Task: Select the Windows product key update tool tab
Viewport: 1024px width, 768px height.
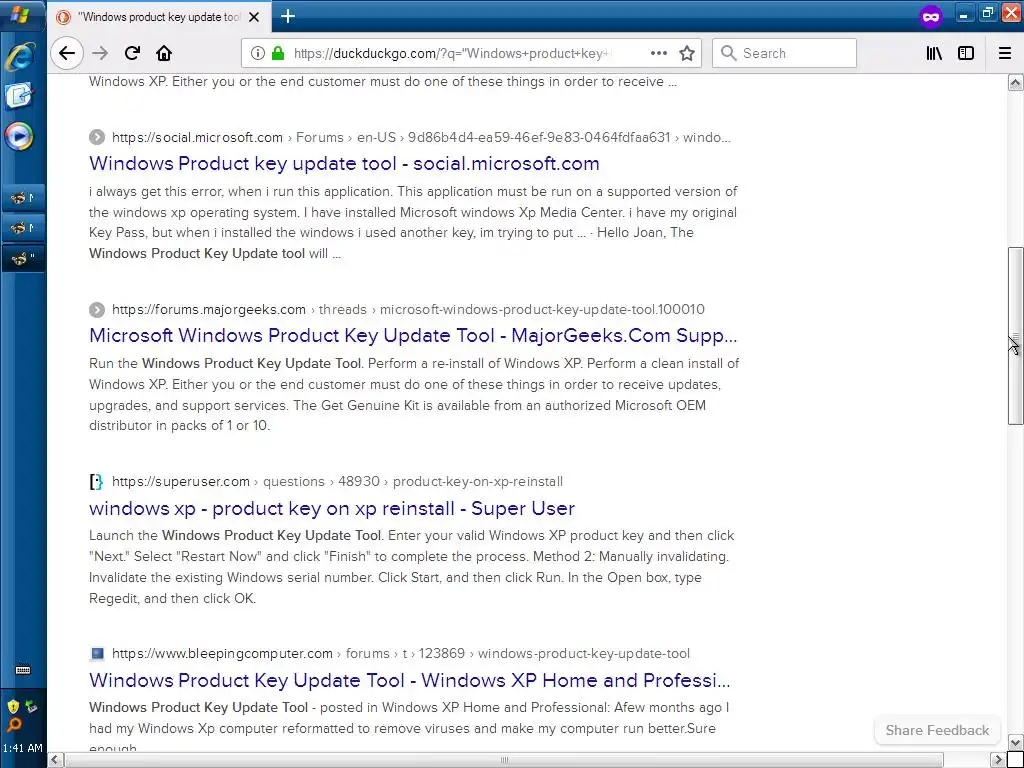Action: pos(160,17)
